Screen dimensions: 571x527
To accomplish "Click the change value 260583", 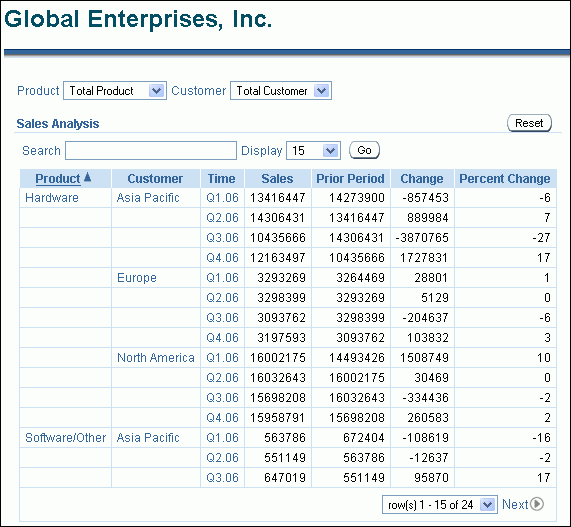I will pos(428,417).
